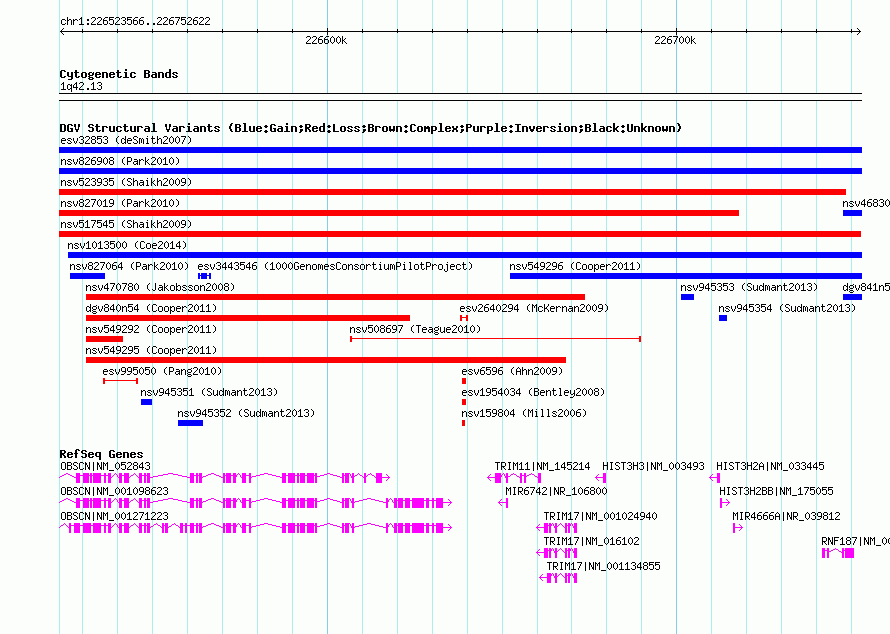890x634 pixels.
Task: Open nsv523935 (Shaikh2009) variant label
Action: (x=126, y=182)
